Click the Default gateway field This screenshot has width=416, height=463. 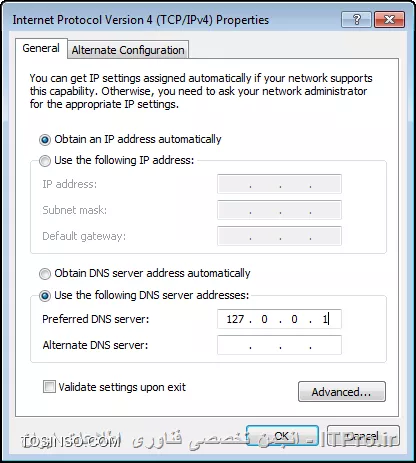click(x=279, y=236)
